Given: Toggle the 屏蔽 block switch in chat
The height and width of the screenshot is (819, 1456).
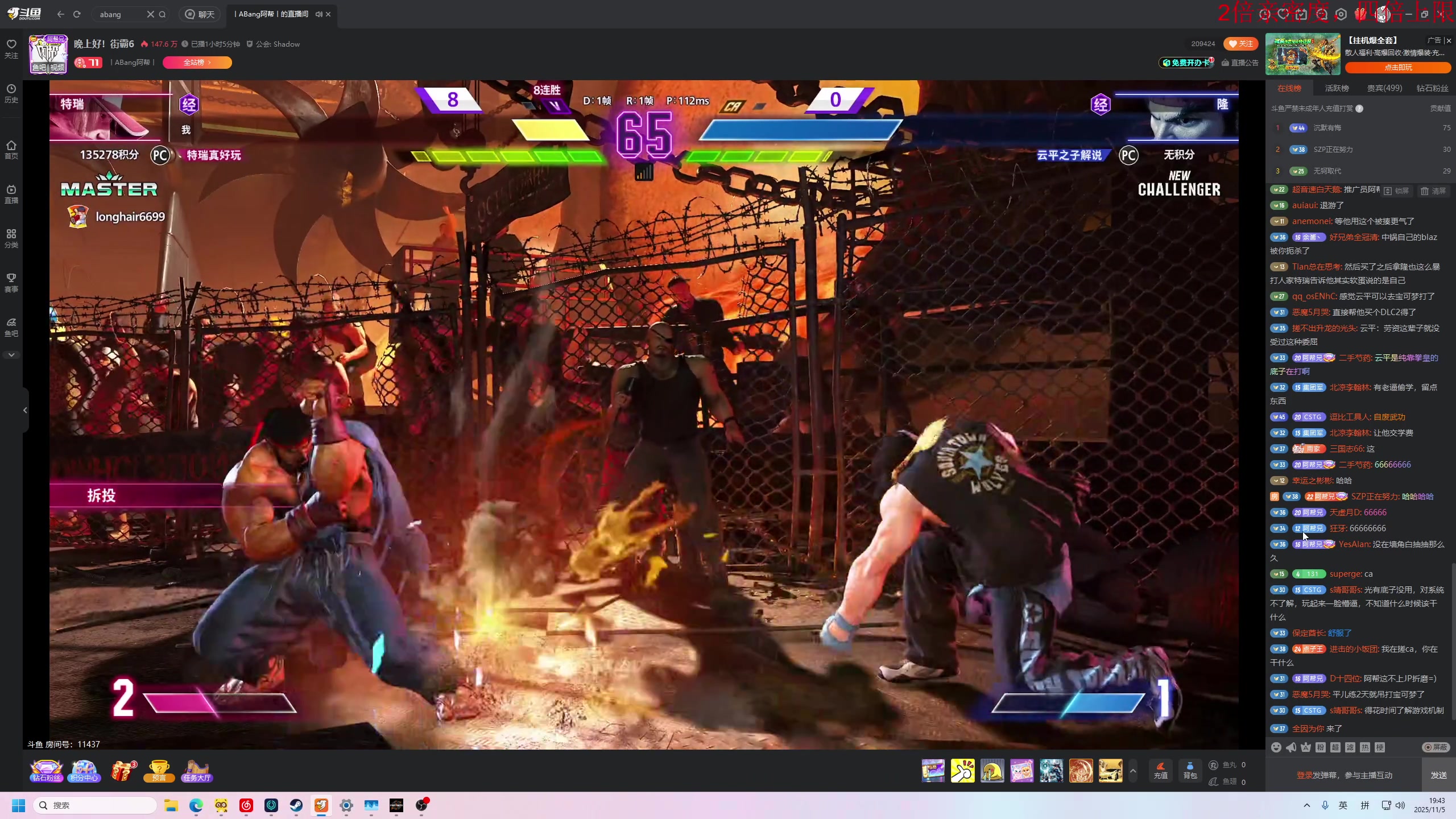Looking at the screenshot, I should point(1435,747).
